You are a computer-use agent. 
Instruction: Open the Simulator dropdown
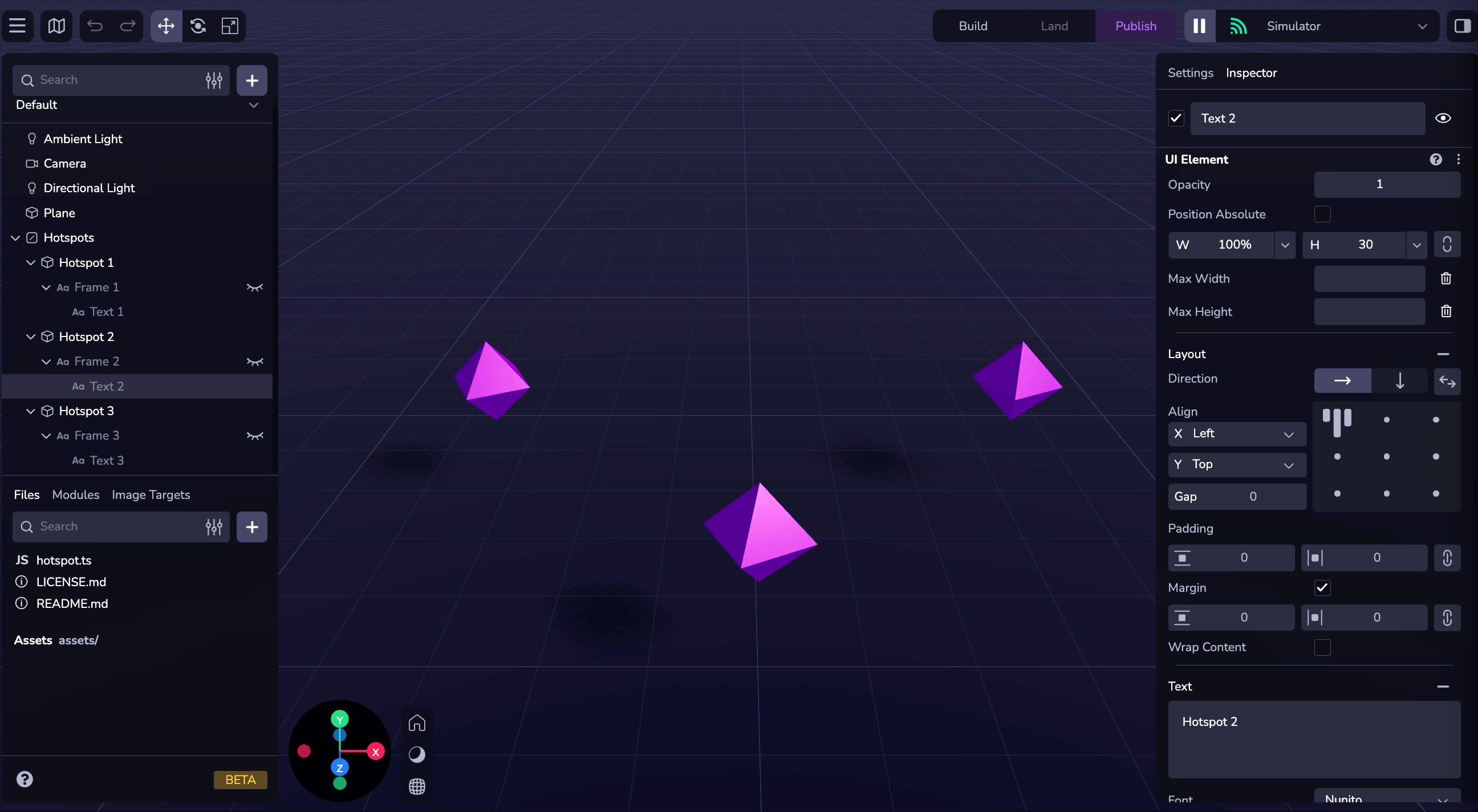click(x=1422, y=26)
